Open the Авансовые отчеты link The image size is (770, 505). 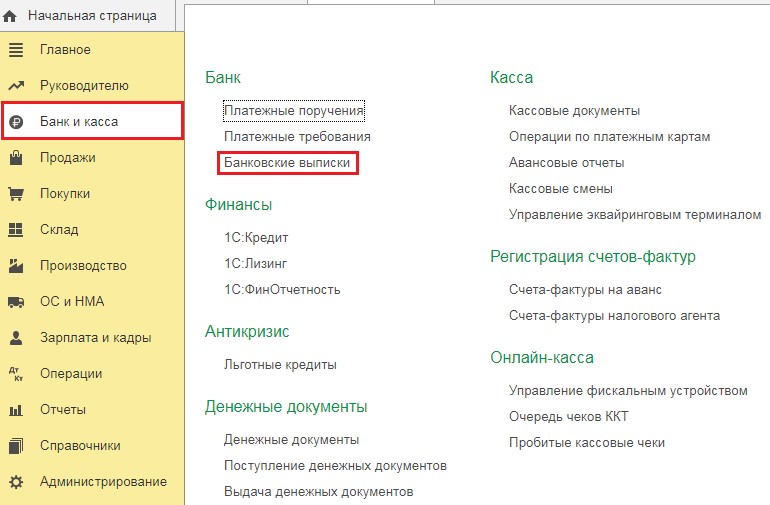[x=566, y=163]
